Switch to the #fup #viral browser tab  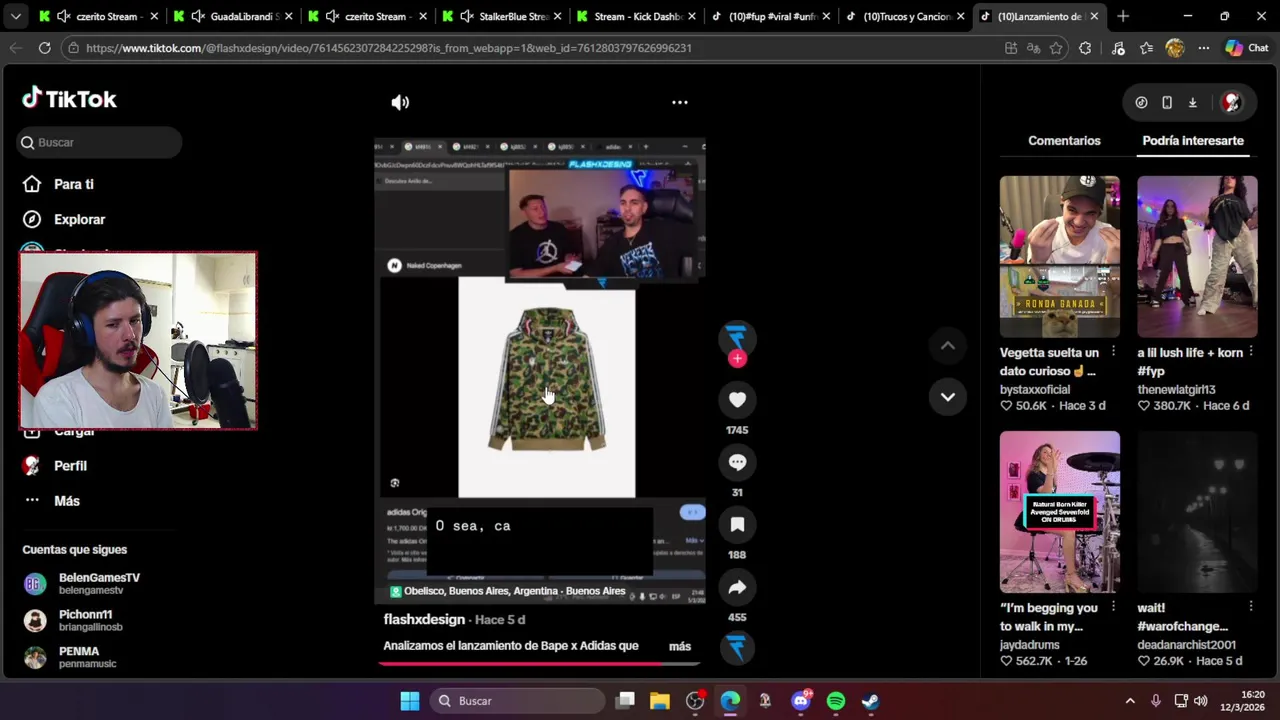tap(770, 16)
